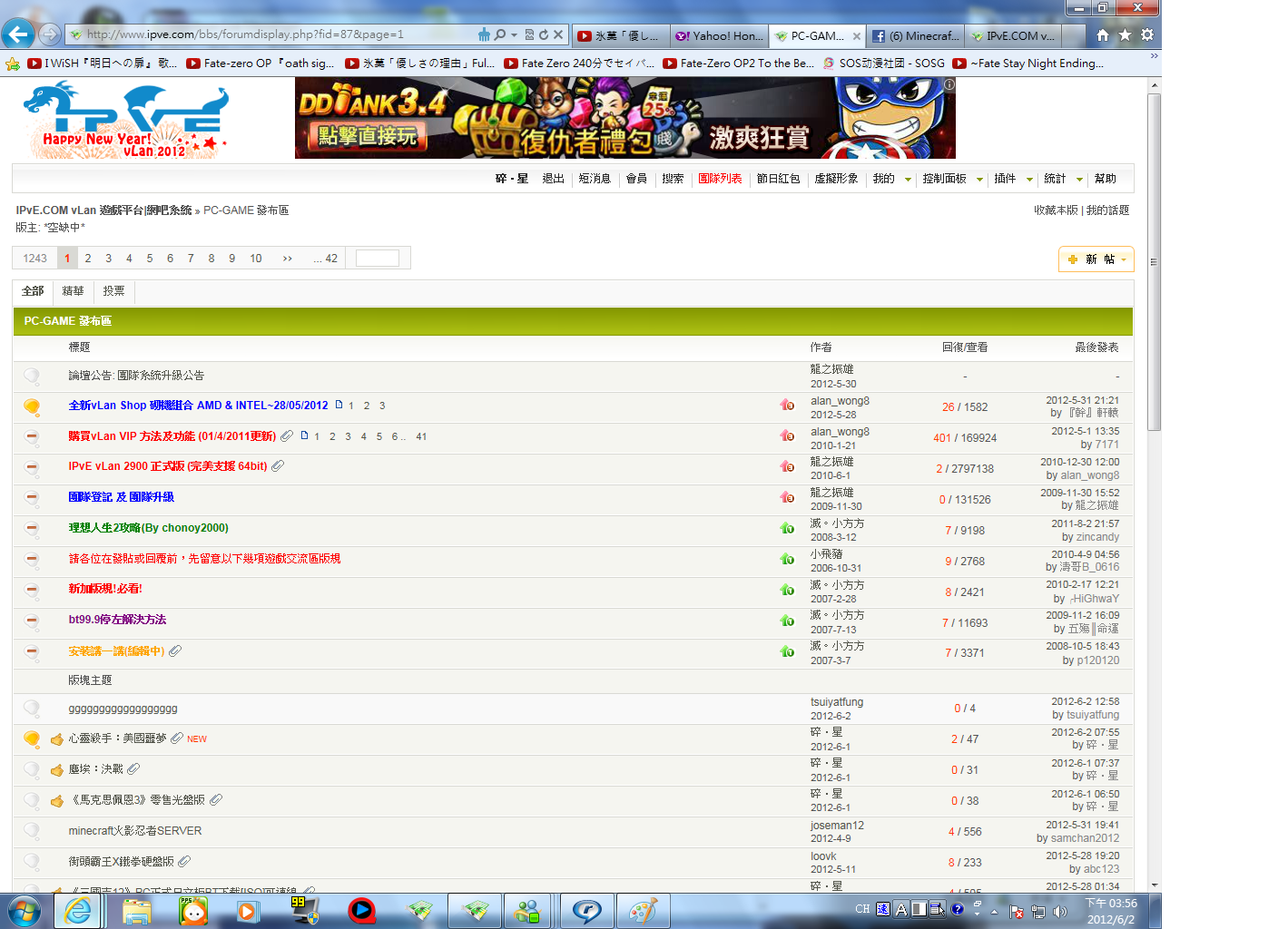The height and width of the screenshot is (929, 1288).
Task: Open the 節日紅包 navigation link
Action: pyautogui.click(x=778, y=179)
